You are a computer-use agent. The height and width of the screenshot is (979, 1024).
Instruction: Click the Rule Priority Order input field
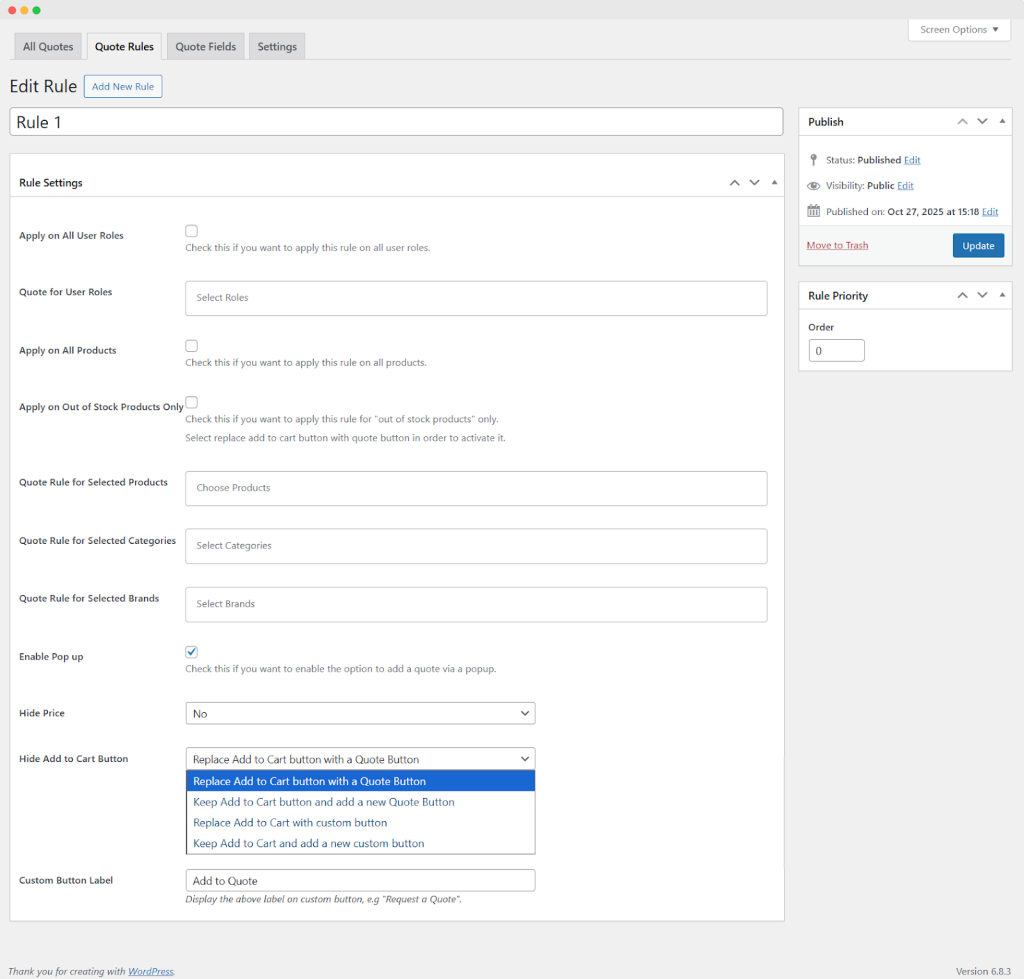point(836,351)
